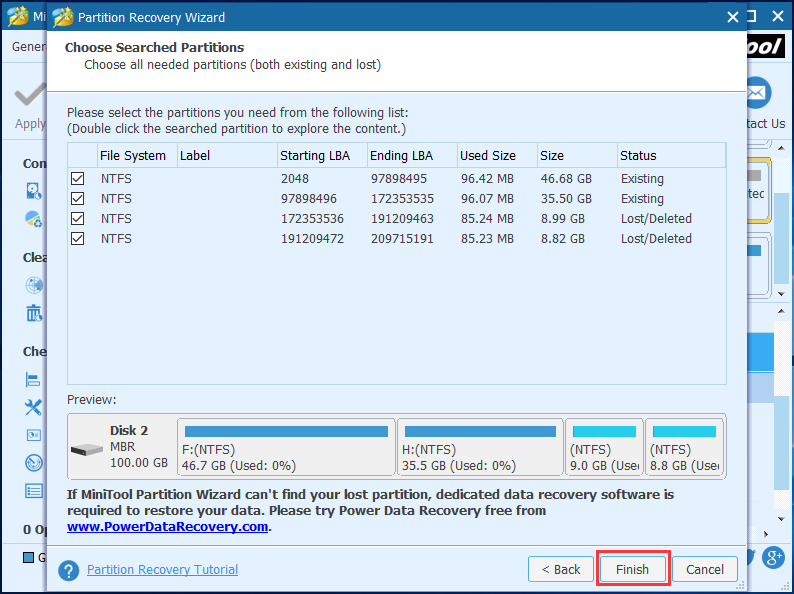Click the trash can icon in left sidebar
Viewport: 794px width, 594px height.
(34, 313)
